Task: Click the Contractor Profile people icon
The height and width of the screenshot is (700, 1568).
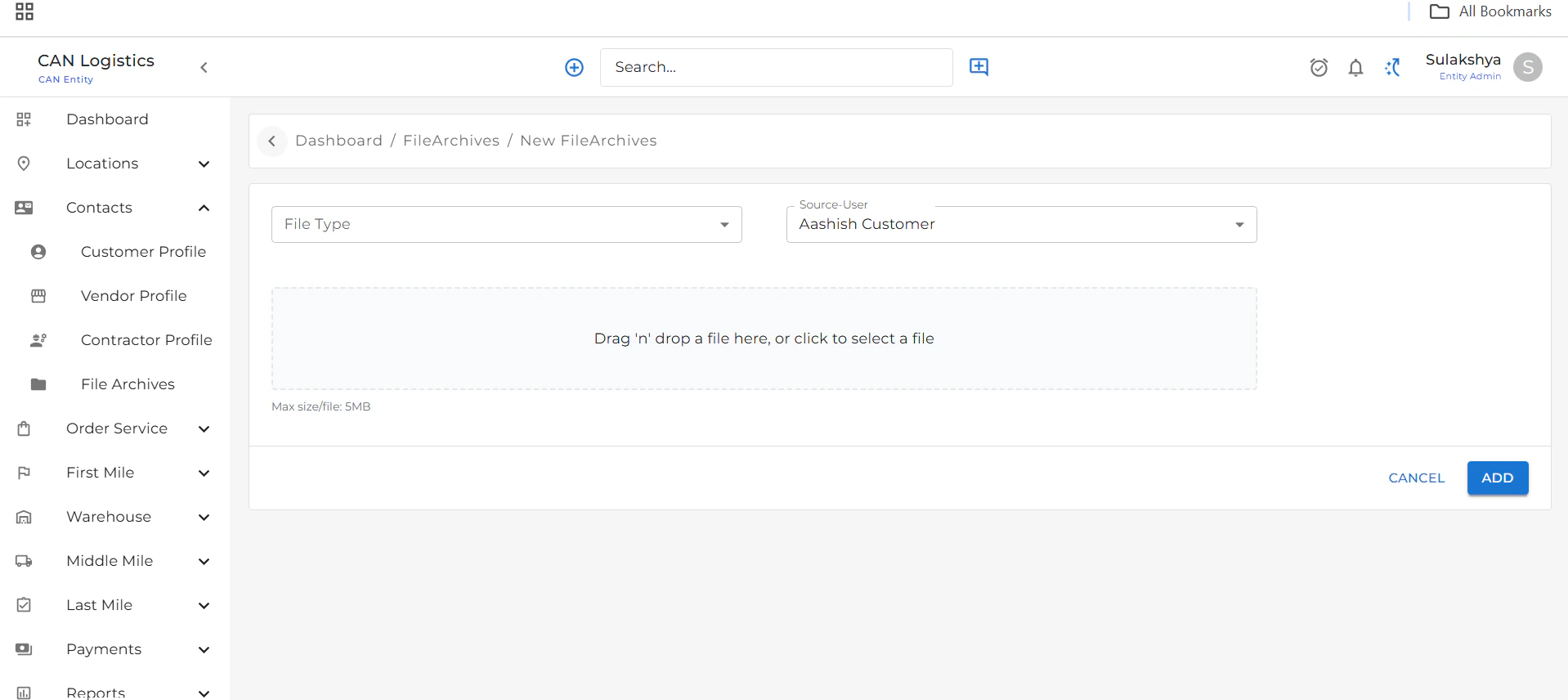Action: (x=38, y=340)
